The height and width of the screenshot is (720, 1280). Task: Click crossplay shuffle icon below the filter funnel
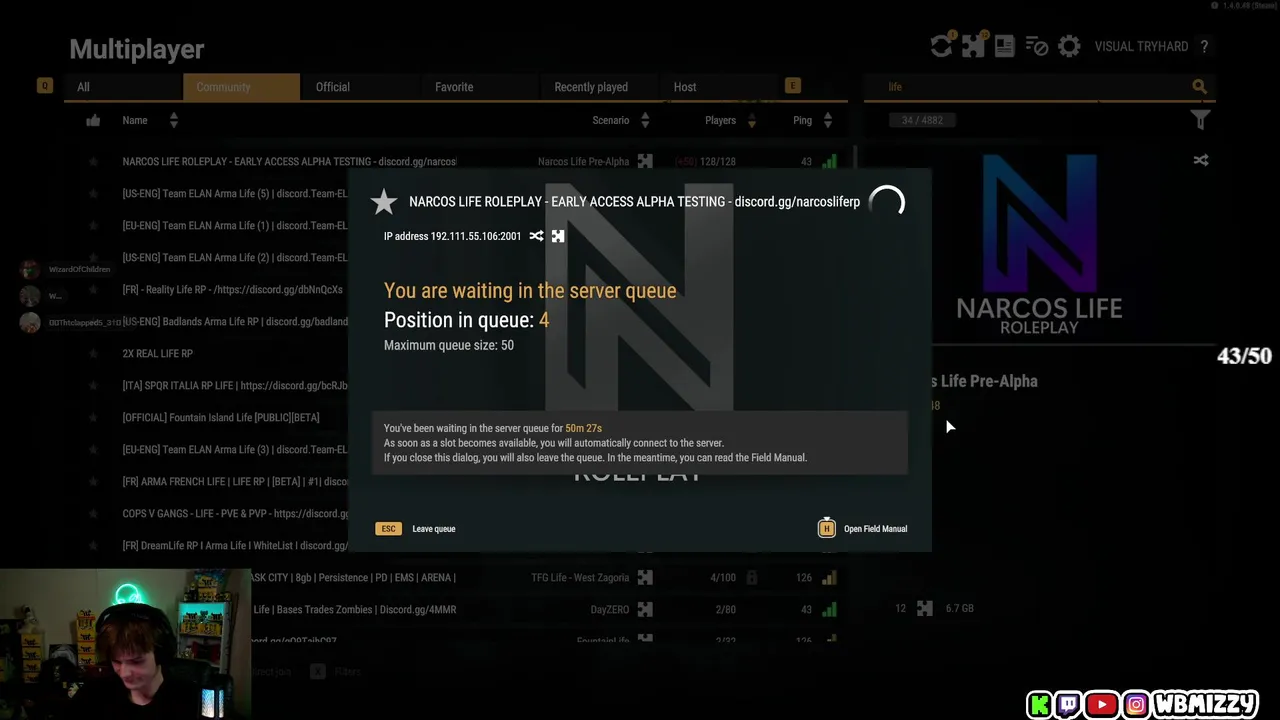coord(1201,160)
